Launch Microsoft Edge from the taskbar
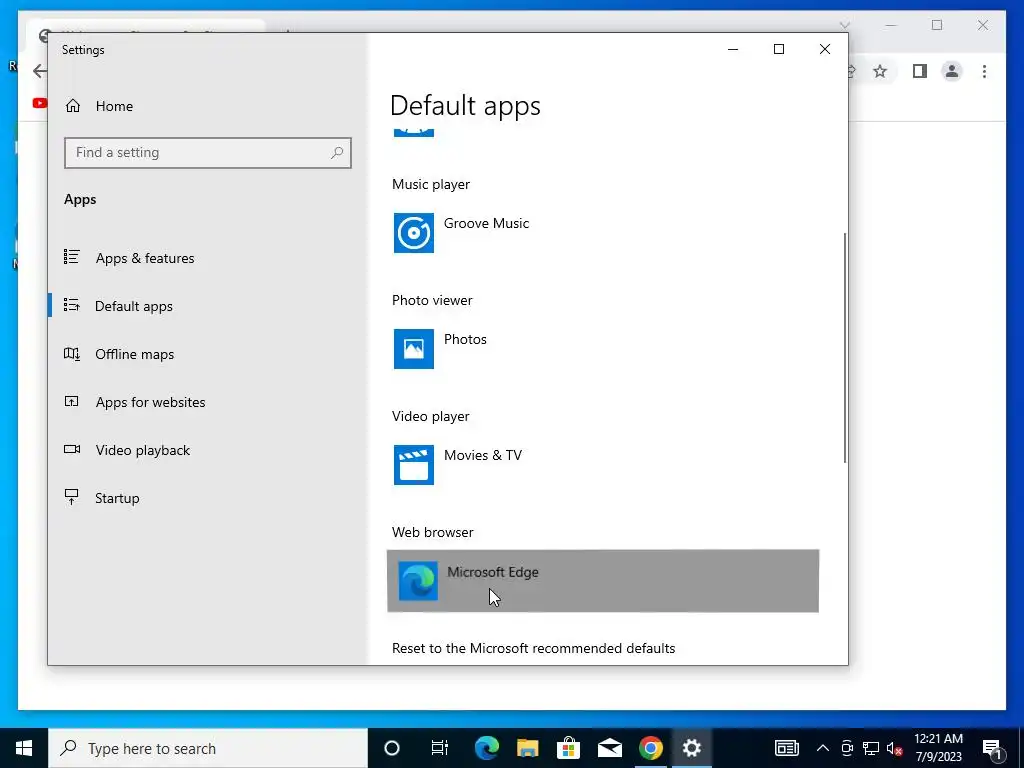This screenshot has width=1024, height=768. coord(487,748)
